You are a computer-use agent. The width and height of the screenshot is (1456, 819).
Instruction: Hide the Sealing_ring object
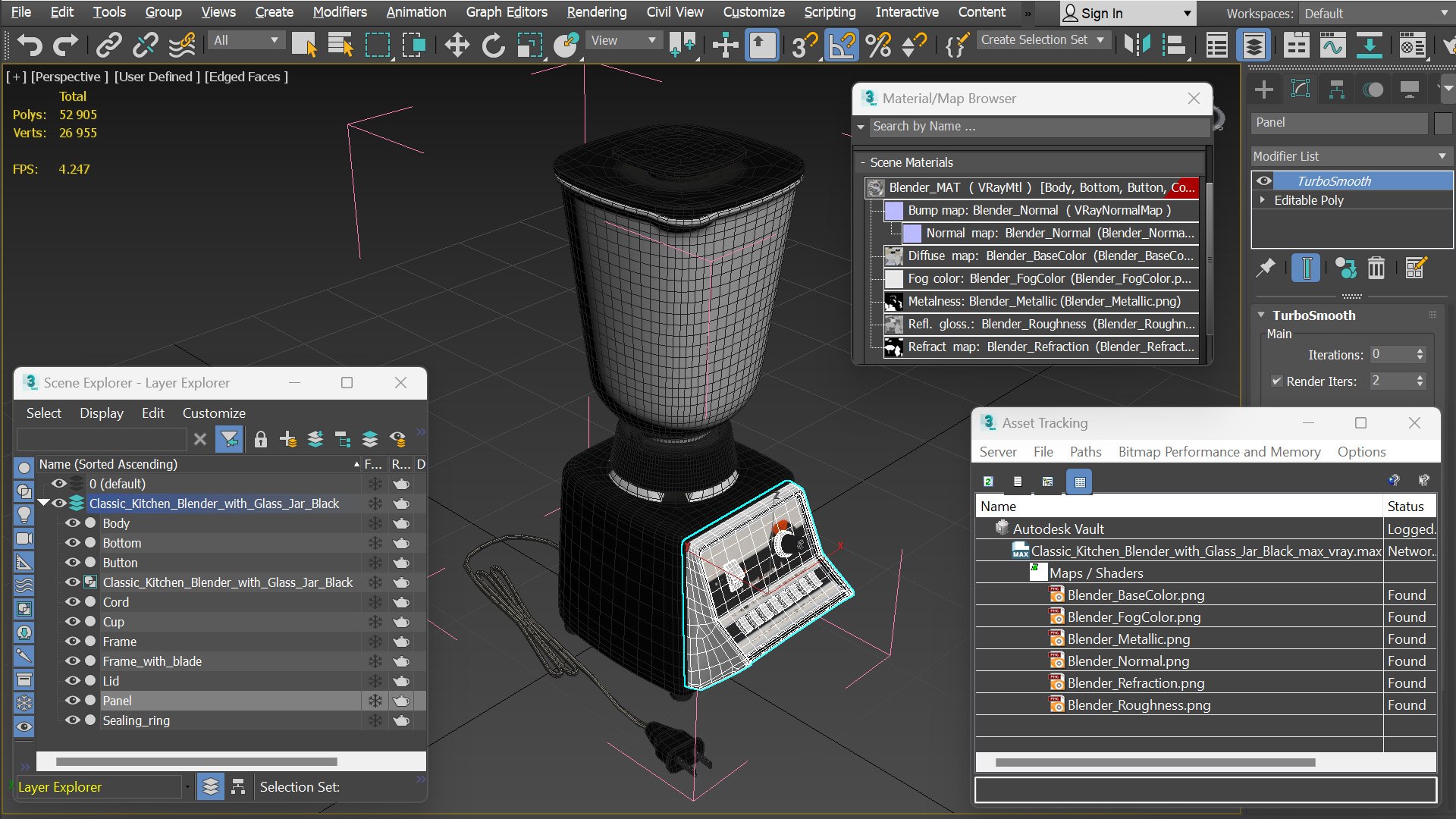pos(73,720)
